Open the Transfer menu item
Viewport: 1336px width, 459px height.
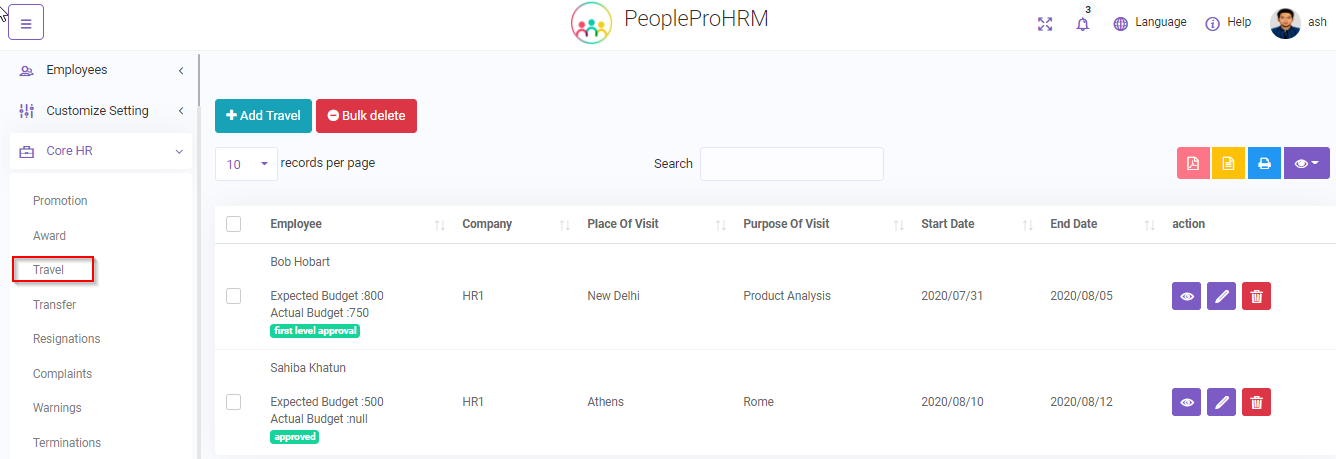tap(54, 305)
